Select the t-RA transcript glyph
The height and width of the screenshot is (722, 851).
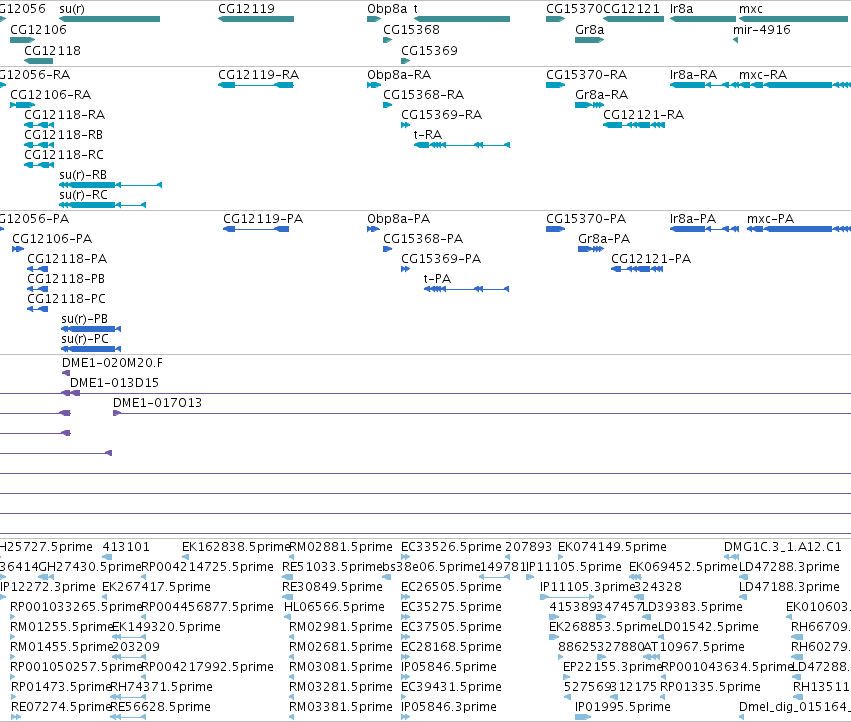coord(462,145)
